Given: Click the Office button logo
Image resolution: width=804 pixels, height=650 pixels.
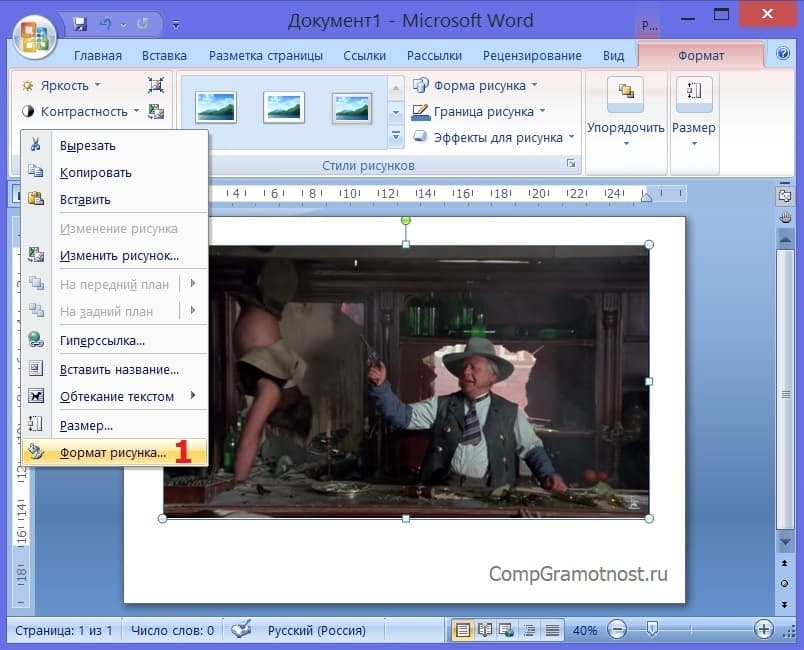Looking at the screenshot, I should (x=34, y=37).
